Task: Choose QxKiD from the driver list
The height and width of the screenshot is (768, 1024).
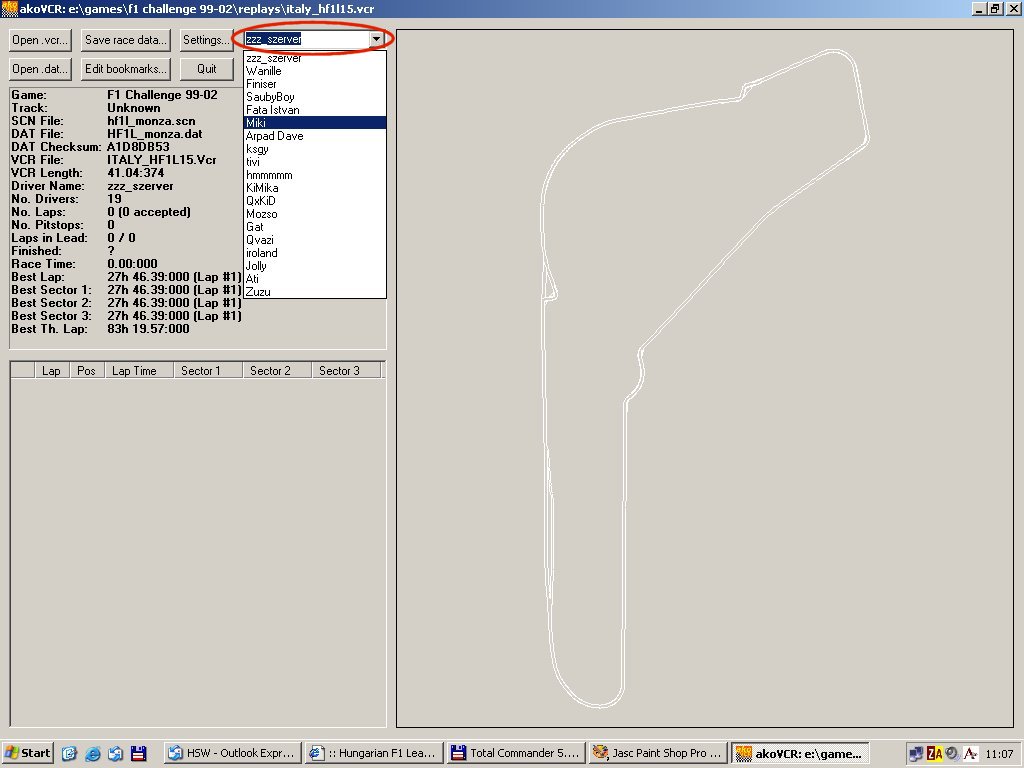Action: (315, 200)
